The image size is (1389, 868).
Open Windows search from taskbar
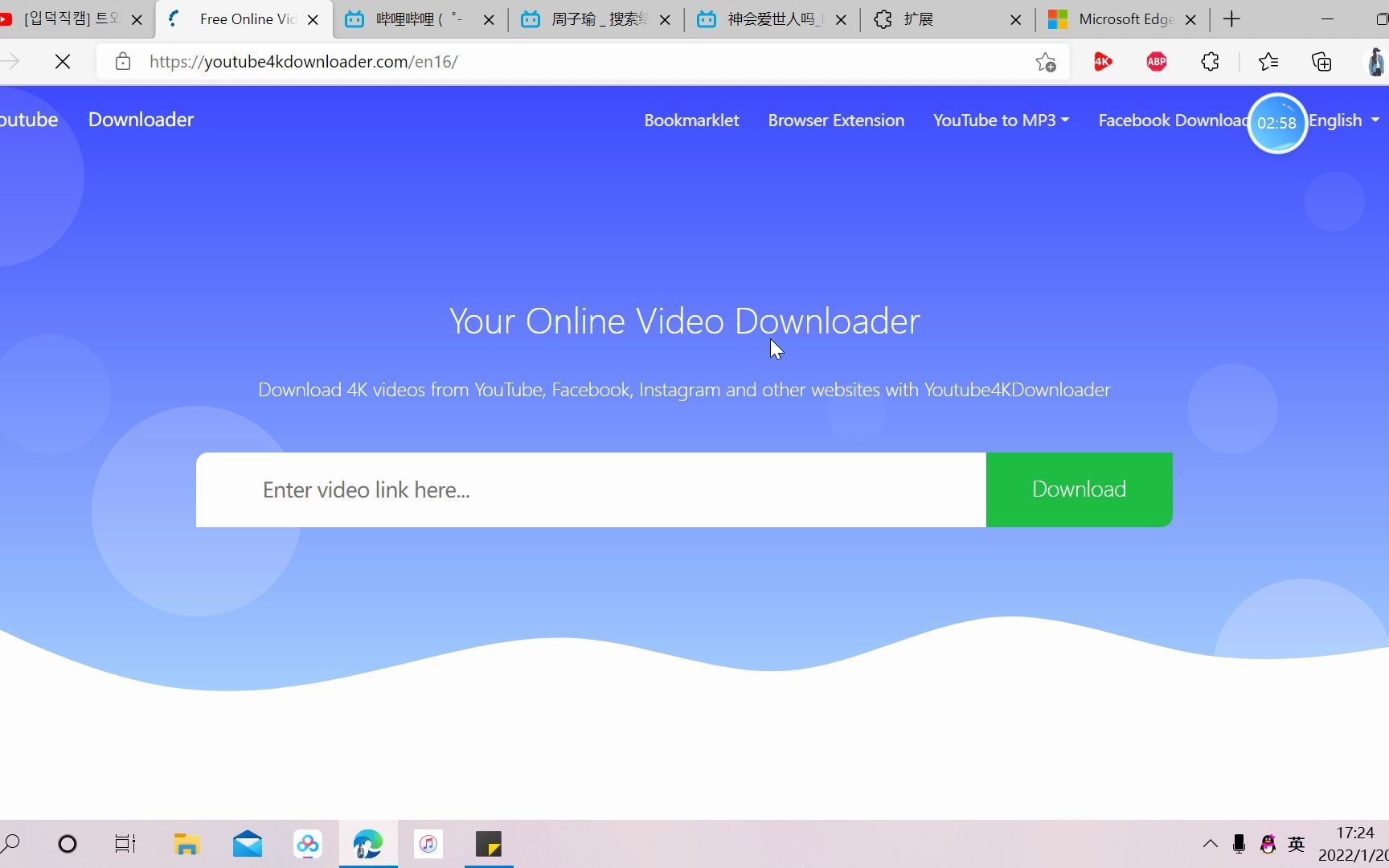coord(10,844)
